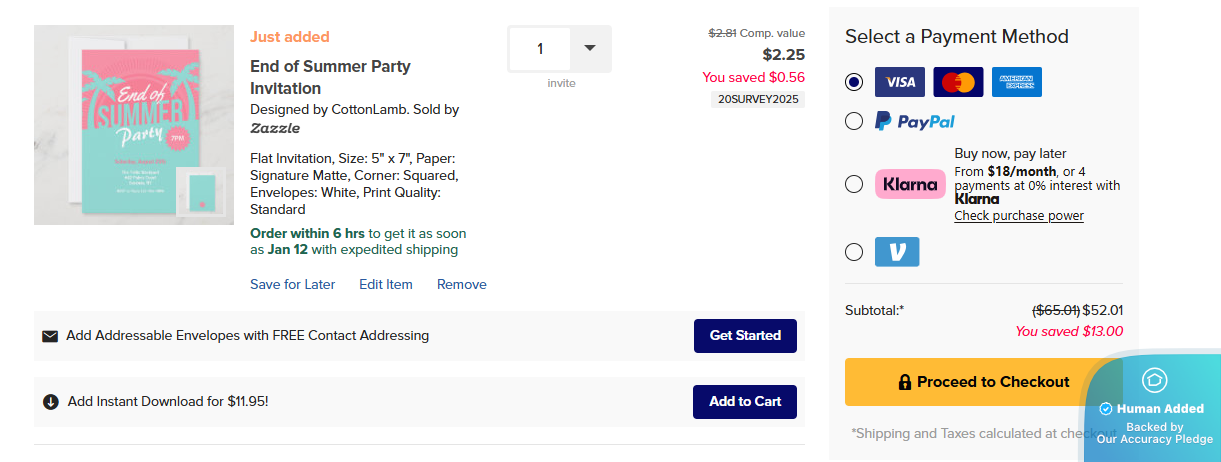Select the Venmo payment radio button
The image size is (1221, 462).
854,252
